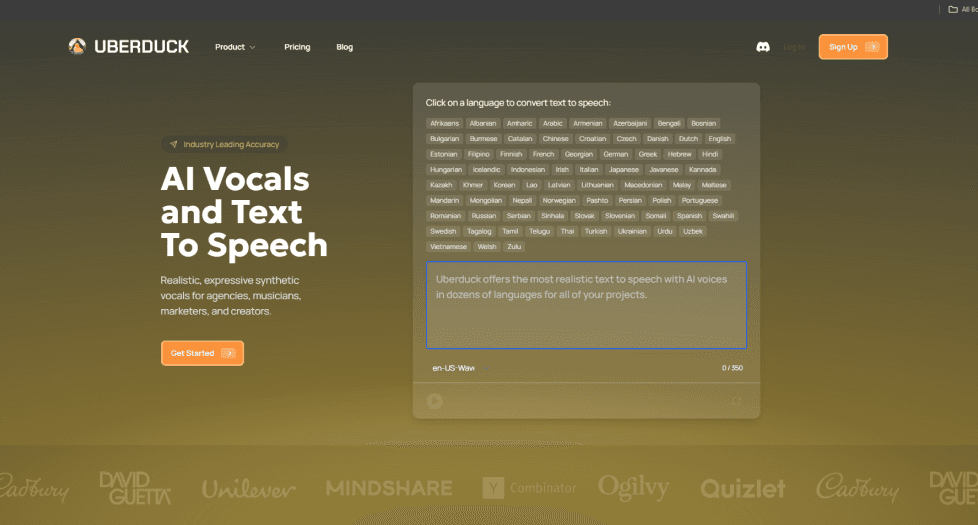This screenshot has width=978, height=525.
Task: Select Vietnamese language tag
Action: [x=448, y=247]
